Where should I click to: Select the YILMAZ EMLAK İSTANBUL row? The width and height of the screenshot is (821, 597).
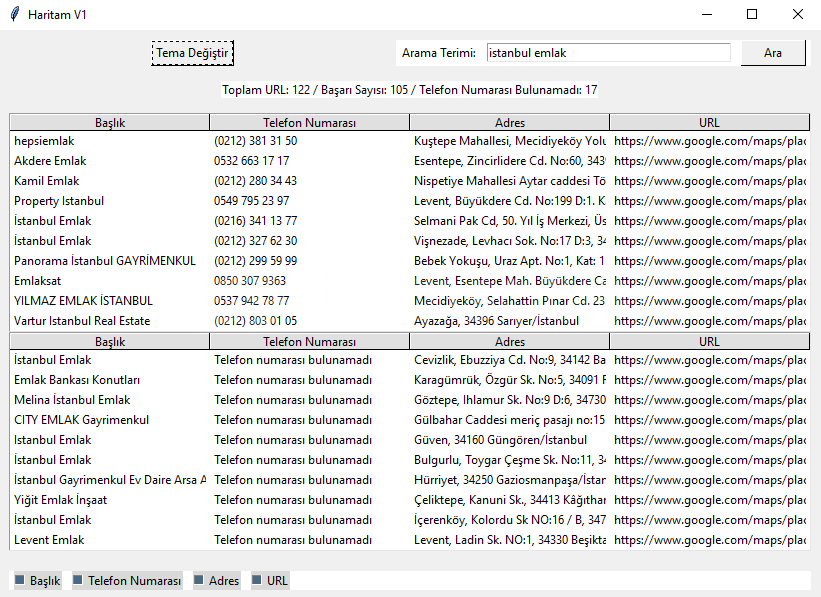pyautogui.click(x=409, y=301)
